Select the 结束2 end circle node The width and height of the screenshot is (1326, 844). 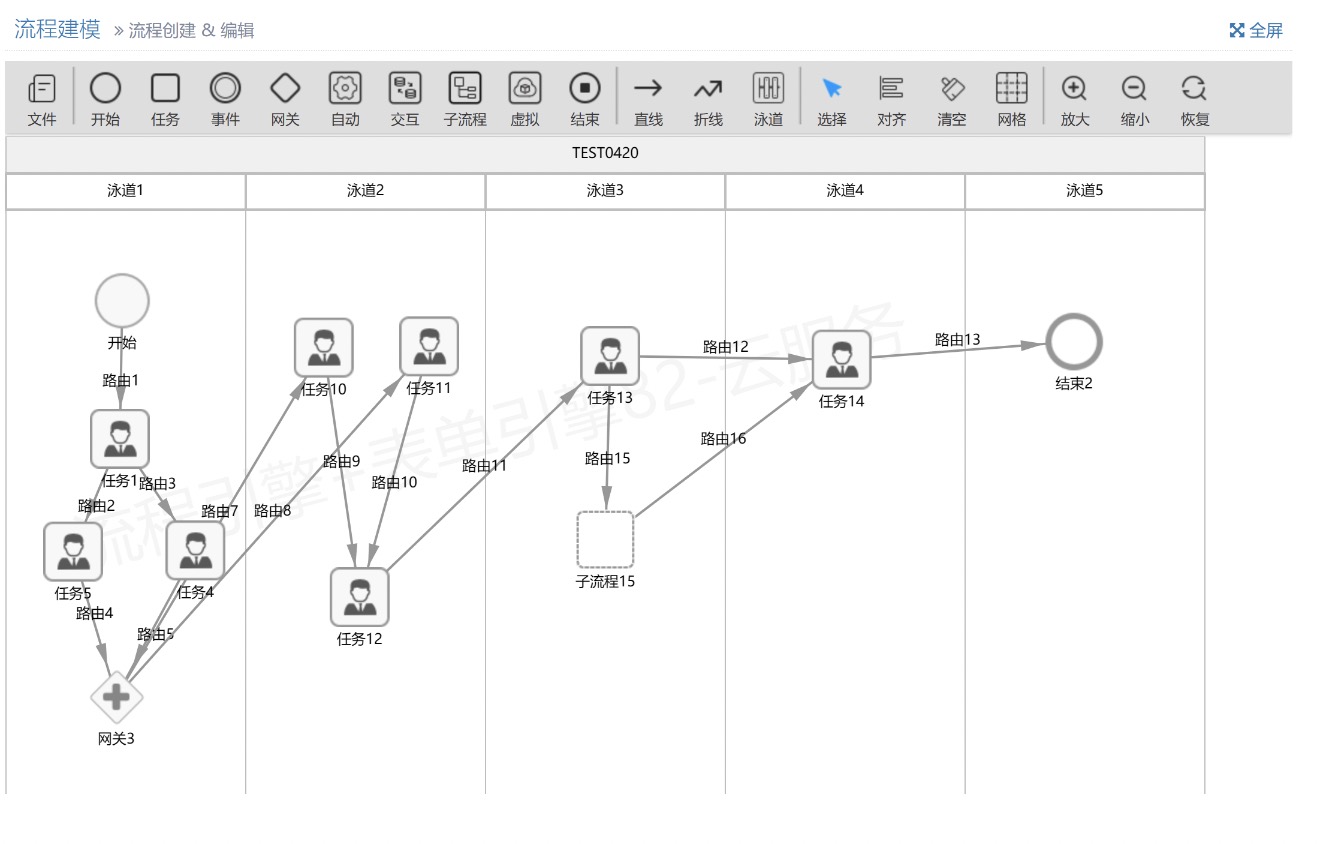coord(1074,341)
